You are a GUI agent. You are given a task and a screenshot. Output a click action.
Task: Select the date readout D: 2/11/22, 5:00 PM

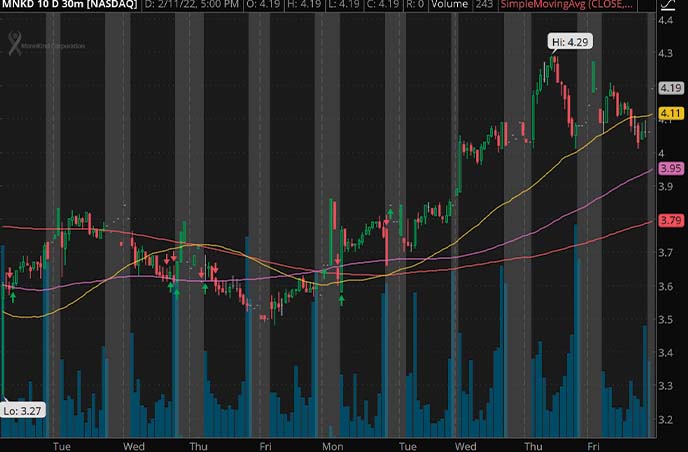coord(191,4)
